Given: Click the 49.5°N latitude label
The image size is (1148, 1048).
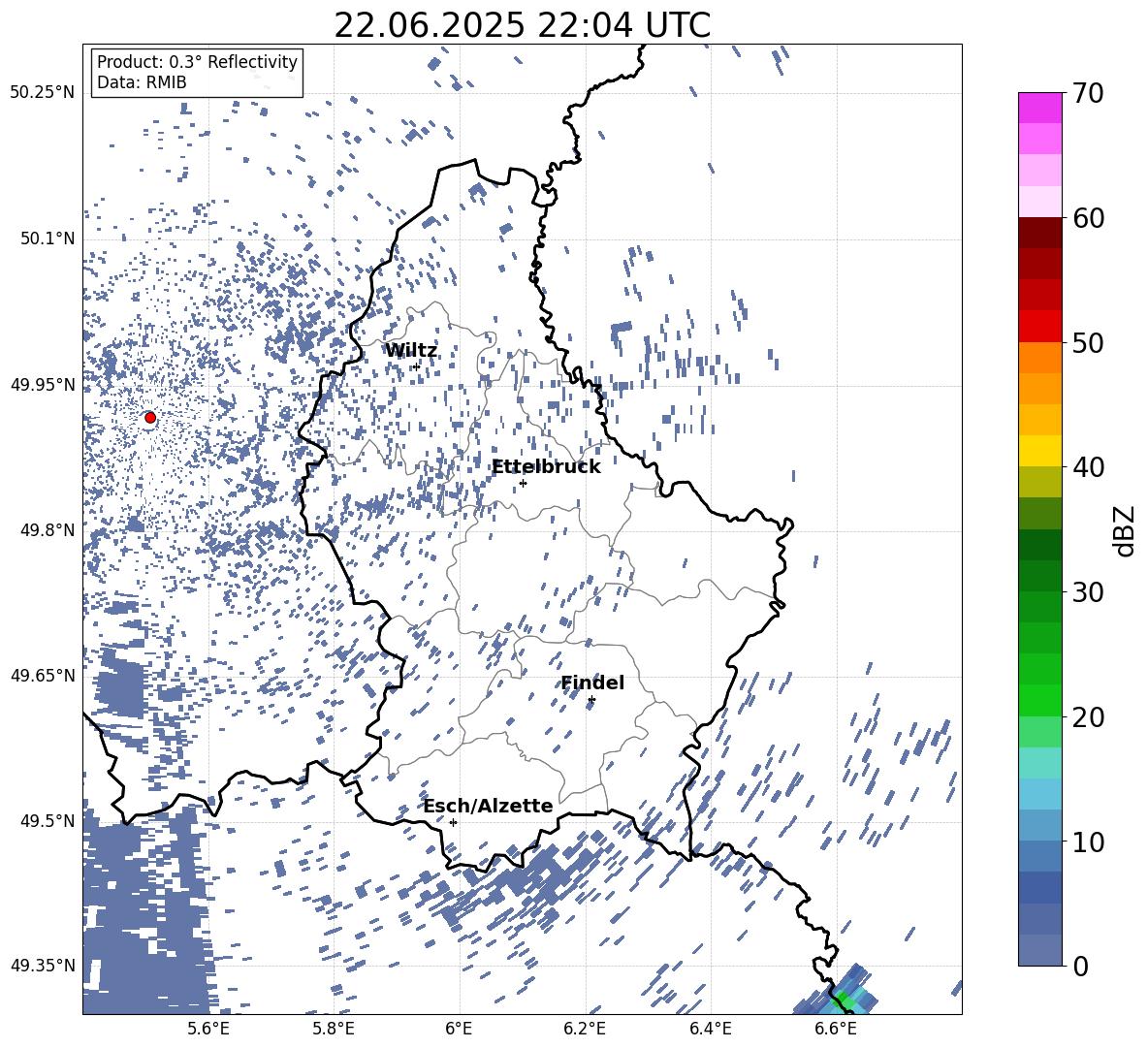Looking at the screenshot, I should tap(48, 821).
